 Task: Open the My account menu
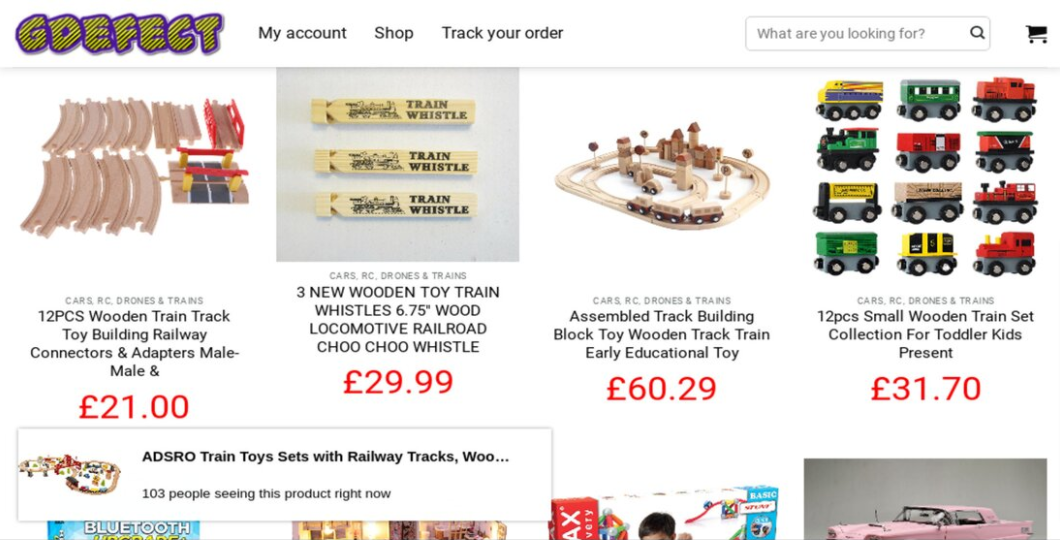coord(302,33)
